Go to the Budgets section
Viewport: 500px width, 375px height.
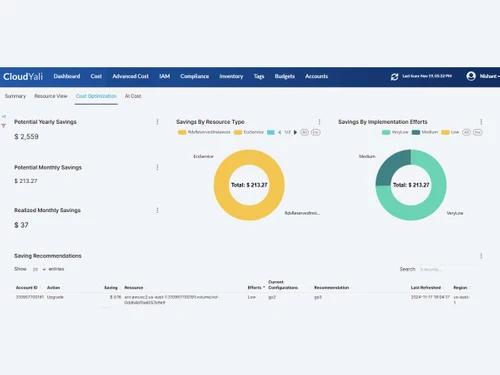point(285,76)
